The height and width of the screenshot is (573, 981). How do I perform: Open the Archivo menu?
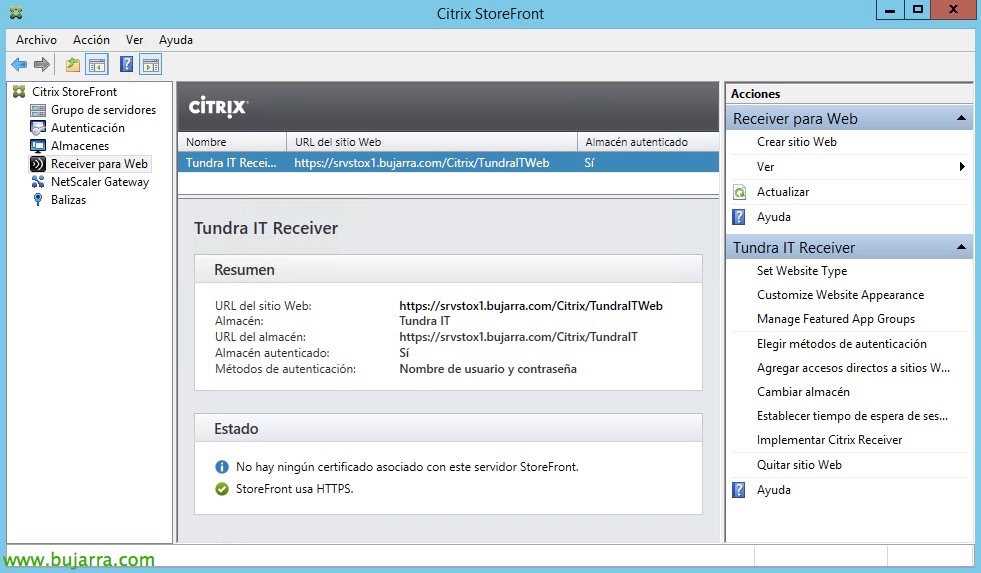[36, 40]
